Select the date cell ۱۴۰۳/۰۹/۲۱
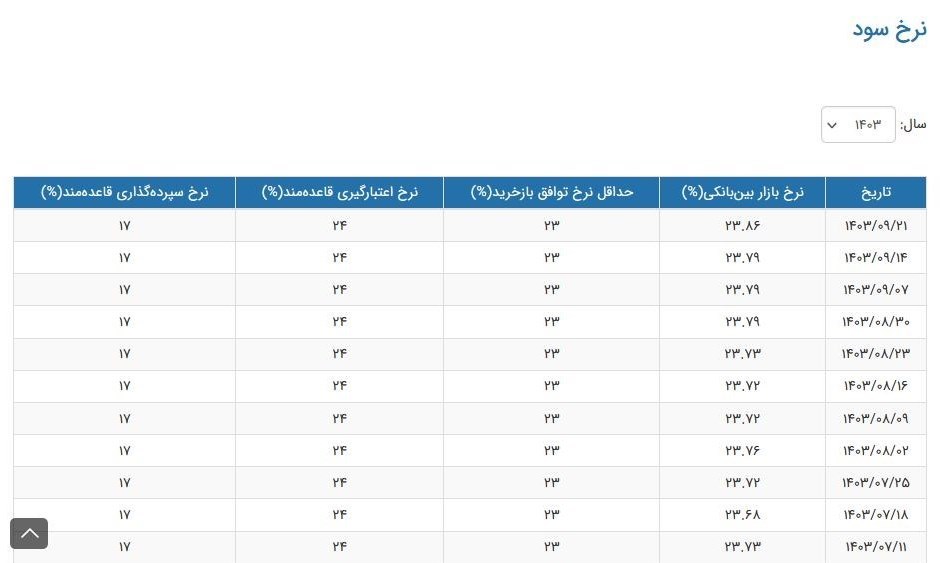Image resolution: width=944 pixels, height=563 pixels. (x=875, y=225)
